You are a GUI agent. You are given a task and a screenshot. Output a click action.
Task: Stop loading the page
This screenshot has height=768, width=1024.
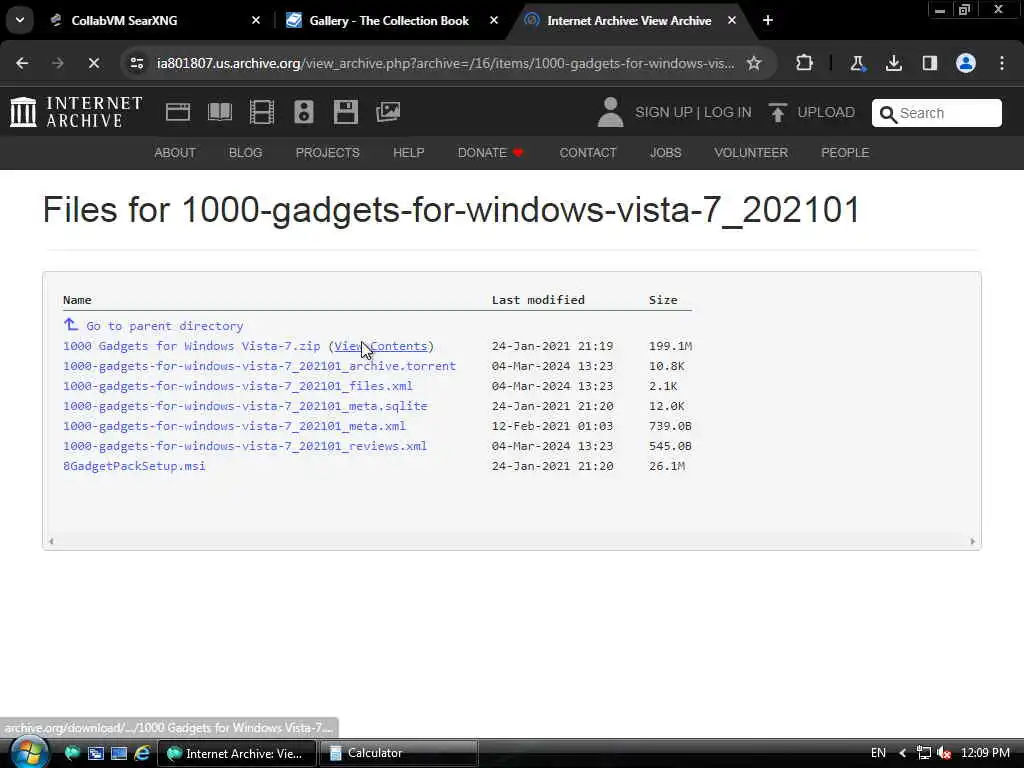point(94,63)
